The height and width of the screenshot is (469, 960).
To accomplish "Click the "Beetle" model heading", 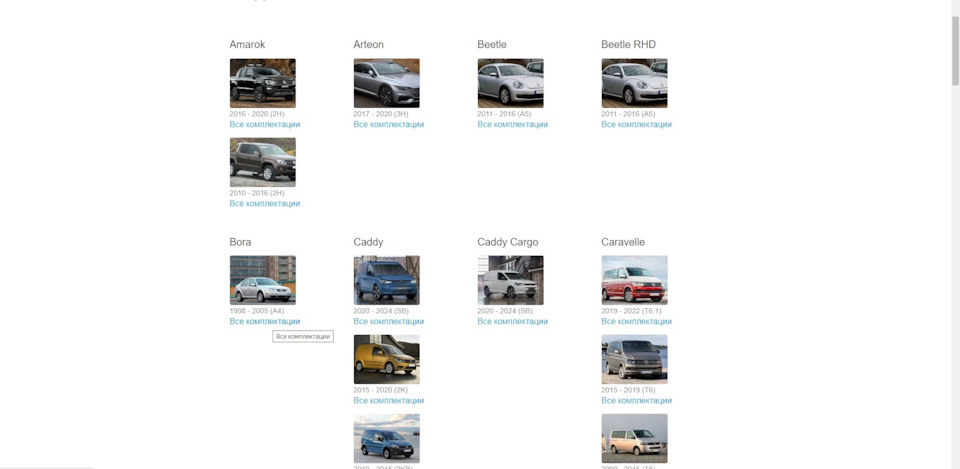I will point(492,45).
